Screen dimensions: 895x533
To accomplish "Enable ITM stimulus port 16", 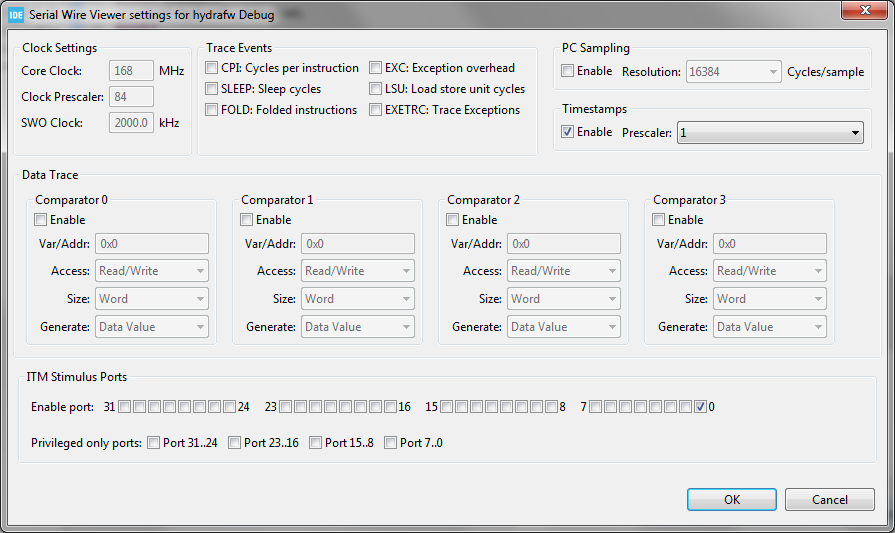I will coord(390,407).
